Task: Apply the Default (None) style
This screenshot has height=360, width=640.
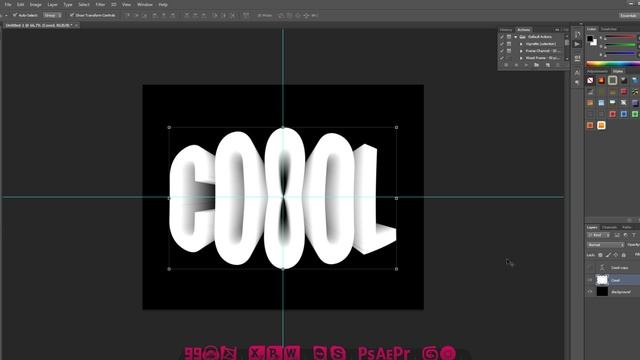Action: coord(590,80)
